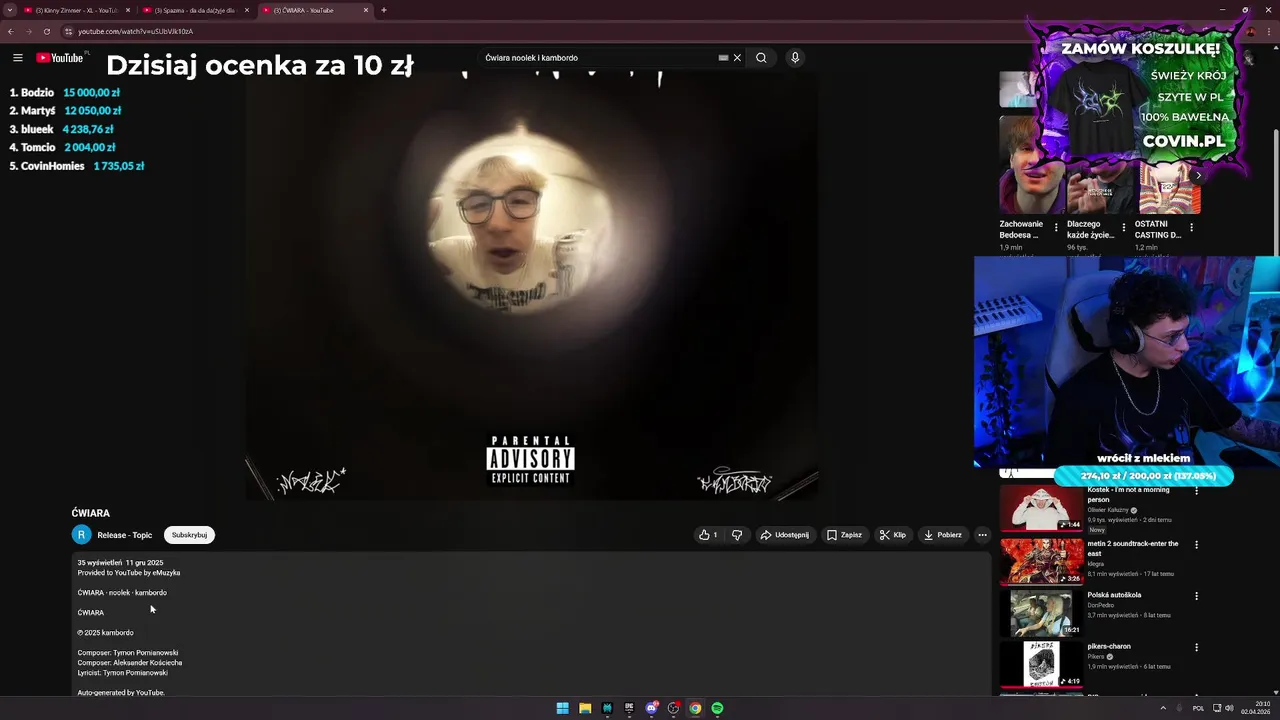Image resolution: width=1280 pixels, height=720 pixels.
Task: Dislike the ĆWIARA video
Action: click(x=737, y=535)
